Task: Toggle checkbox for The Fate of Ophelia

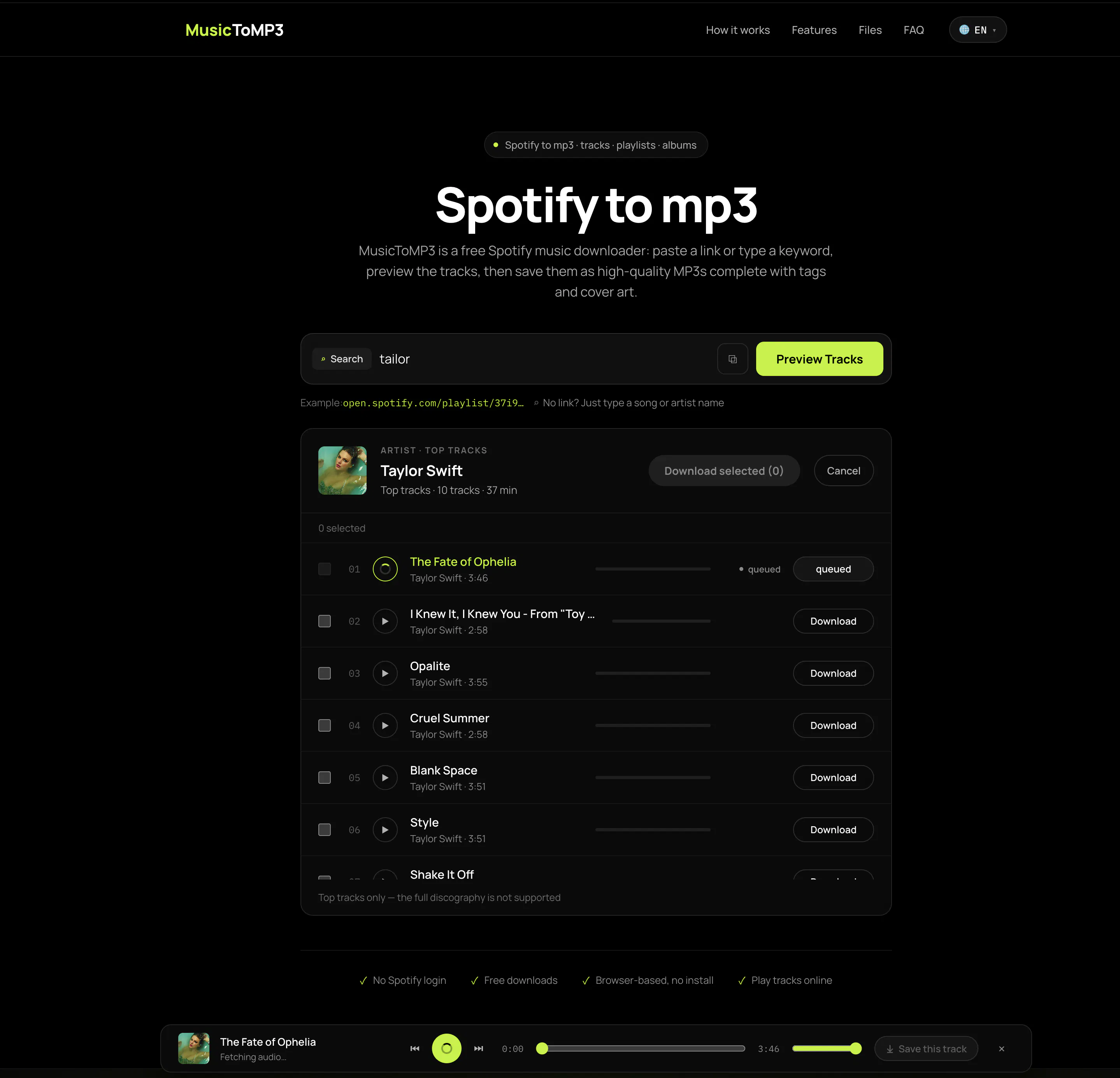Action: coord(325,569)
